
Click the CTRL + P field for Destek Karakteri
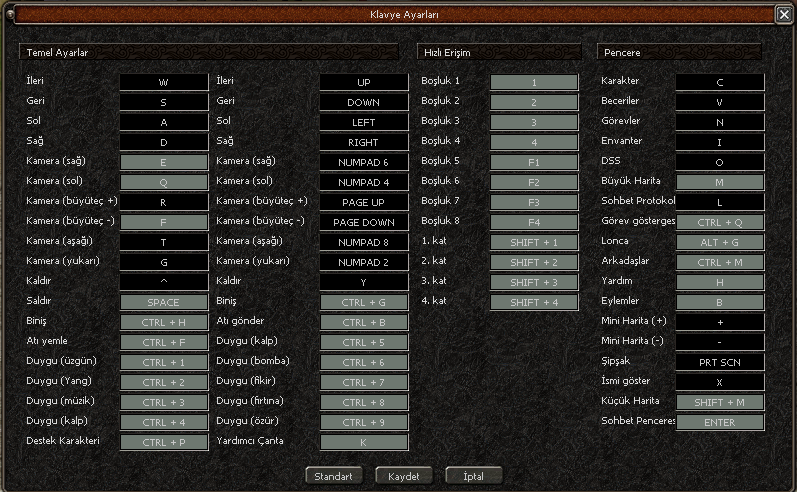tap(163, 442)
